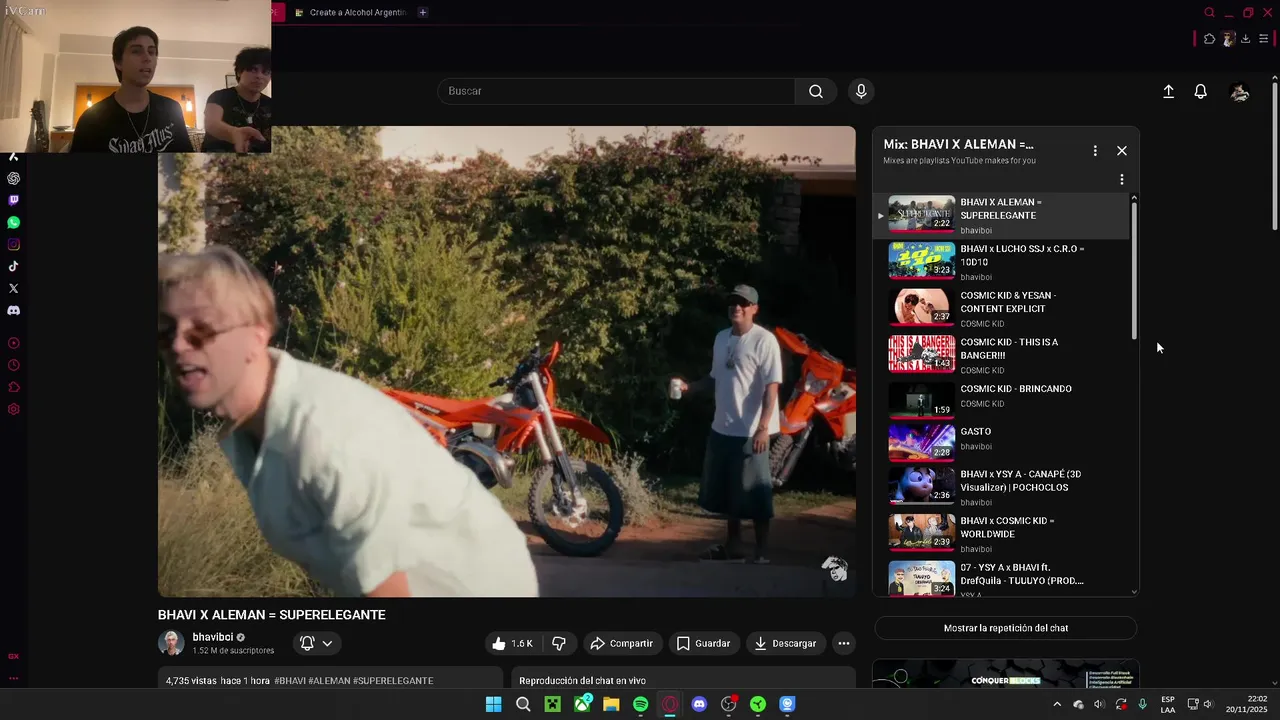Open TikTok in the Opera sidebar

[13, 267]
